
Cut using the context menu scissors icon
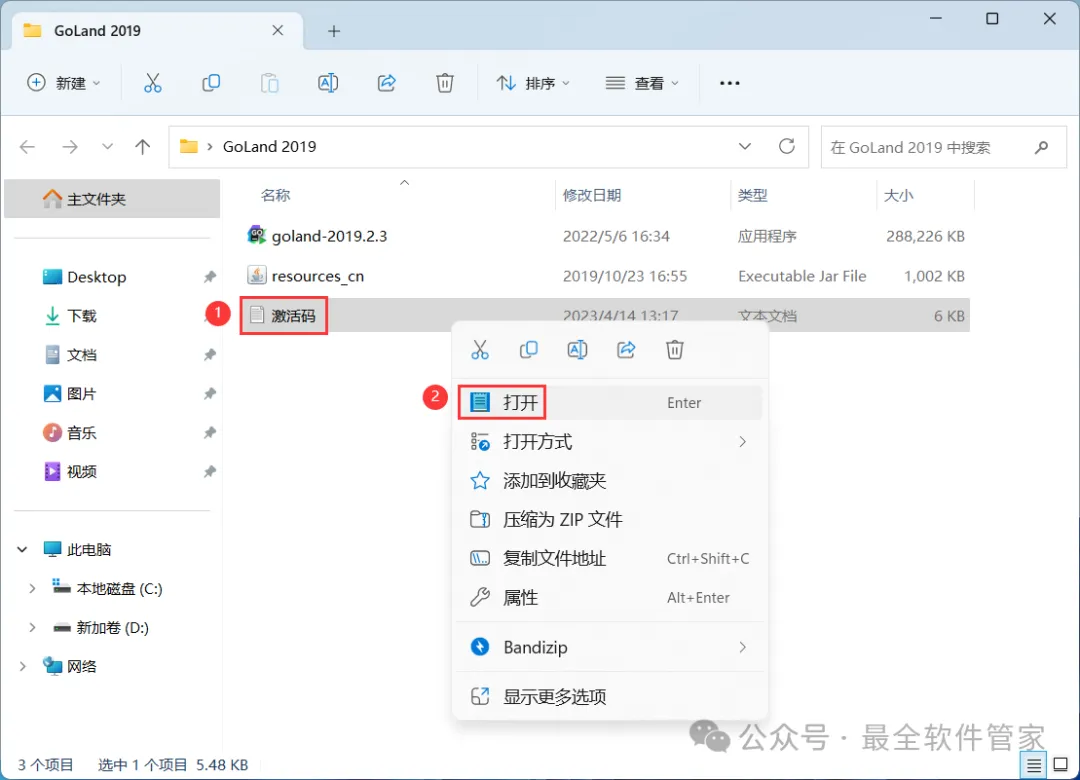tap(480, 350)
